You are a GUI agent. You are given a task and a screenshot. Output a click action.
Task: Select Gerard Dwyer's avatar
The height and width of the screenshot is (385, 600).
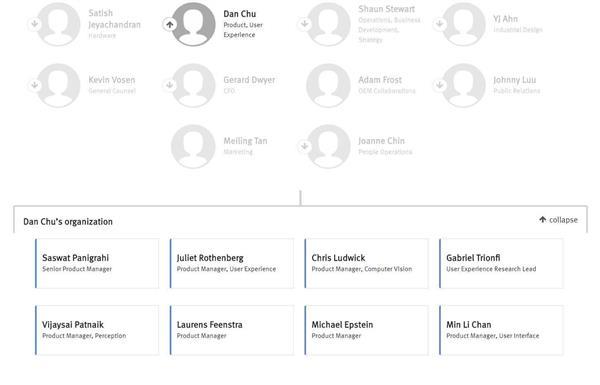(x=193, y=85)
